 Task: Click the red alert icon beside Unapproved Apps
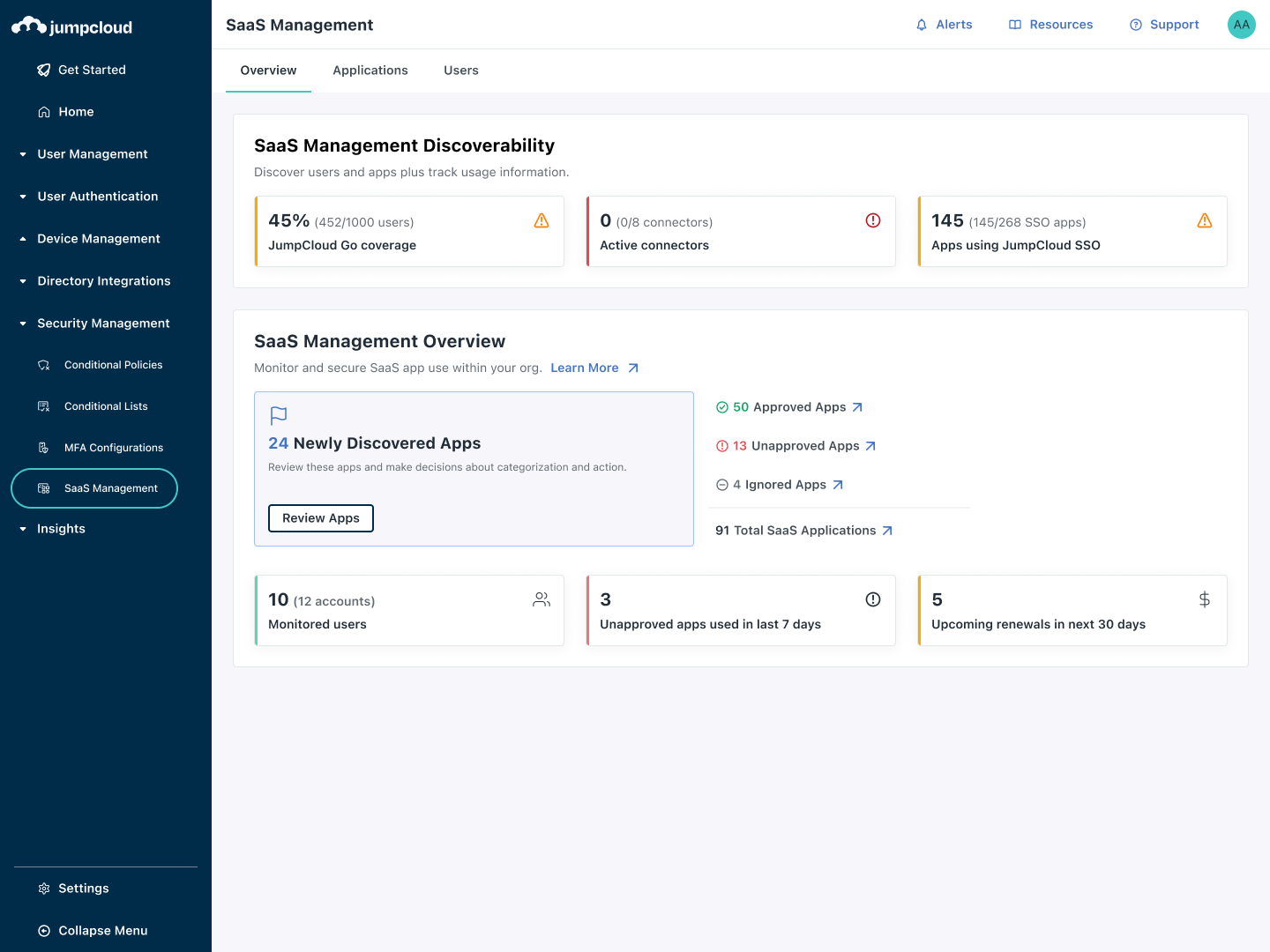pyautogui.click(x=722, y=446)
